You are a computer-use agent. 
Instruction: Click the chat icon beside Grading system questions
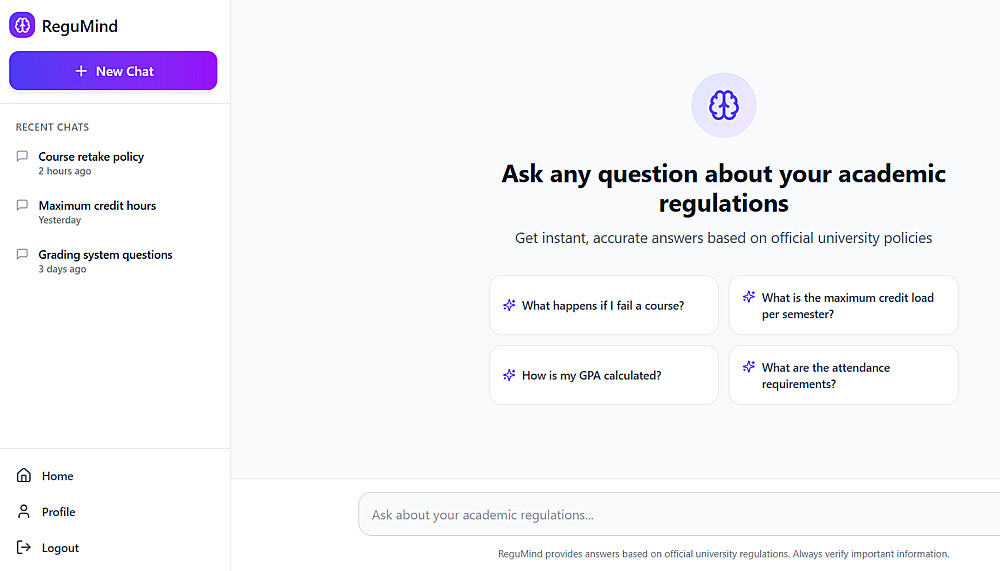point(23,254)
